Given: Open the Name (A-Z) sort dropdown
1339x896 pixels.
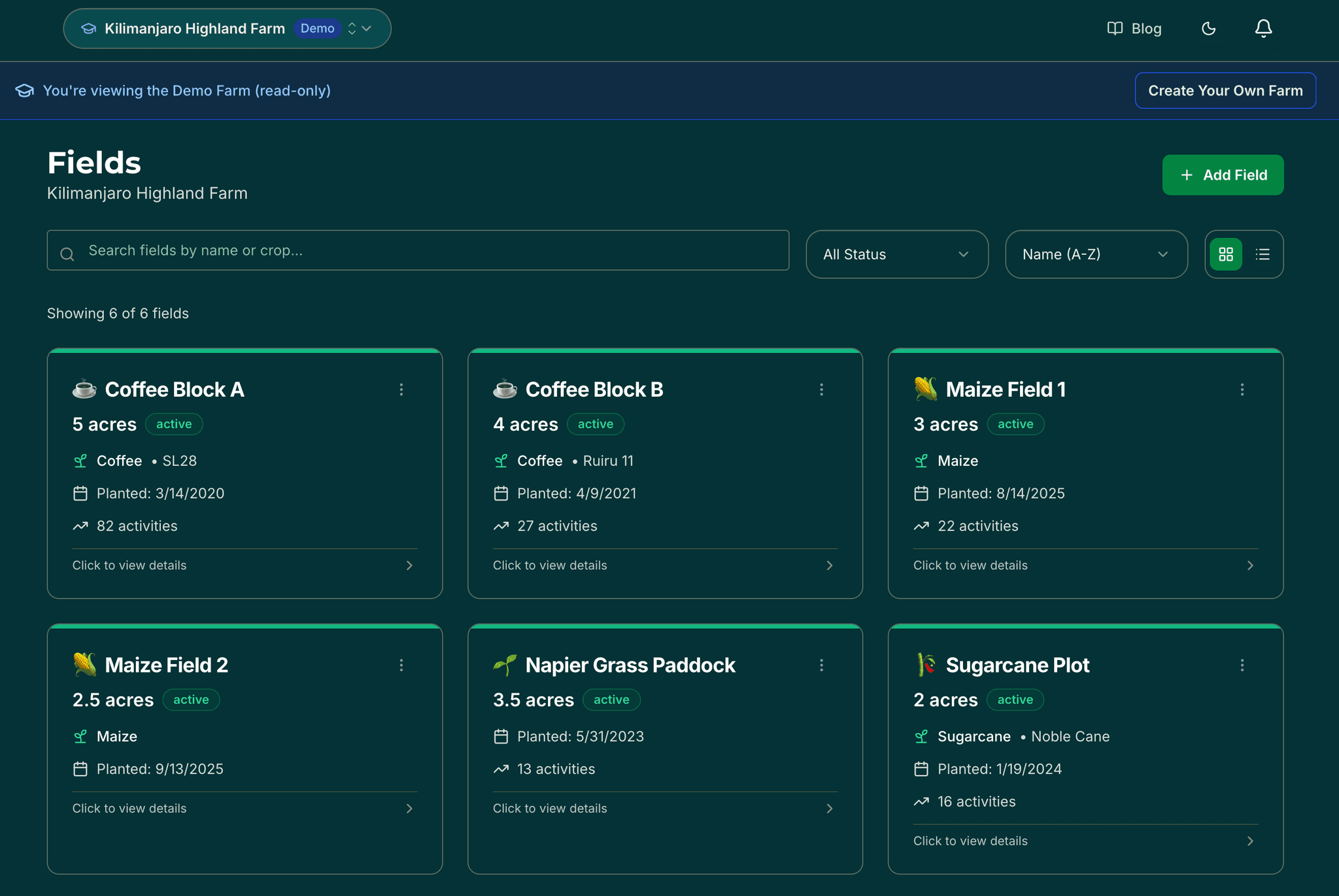Looking at the screenshot, I should coord(1096,254).
